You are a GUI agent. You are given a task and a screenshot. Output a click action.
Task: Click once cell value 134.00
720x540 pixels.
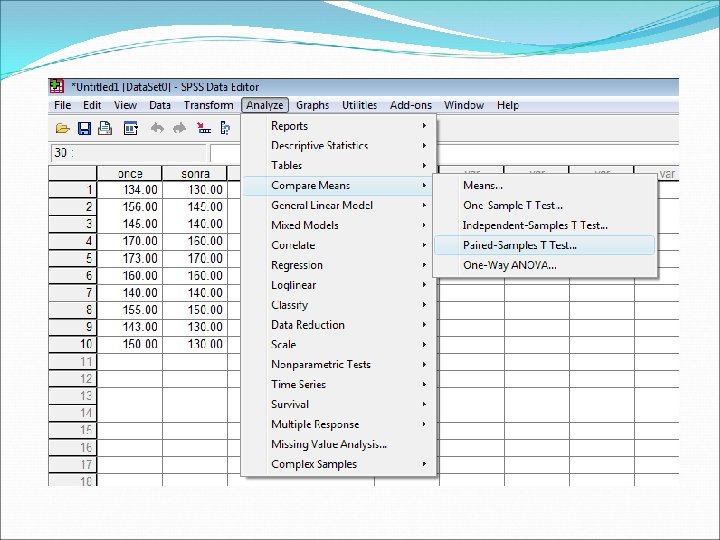[130, 190]
